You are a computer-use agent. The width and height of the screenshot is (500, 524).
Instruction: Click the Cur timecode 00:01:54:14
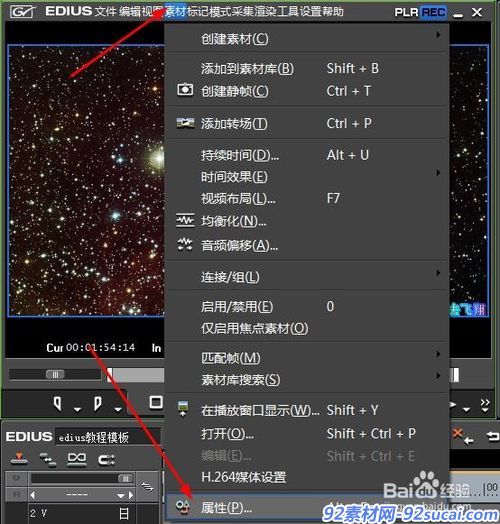[100, 348]
